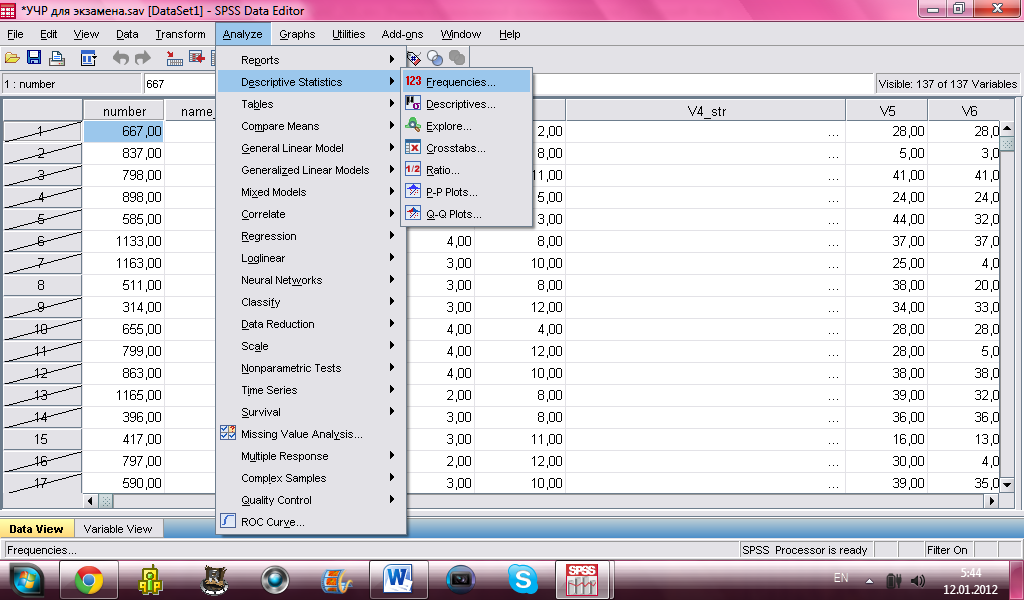Select row header 8

[42, 285]
